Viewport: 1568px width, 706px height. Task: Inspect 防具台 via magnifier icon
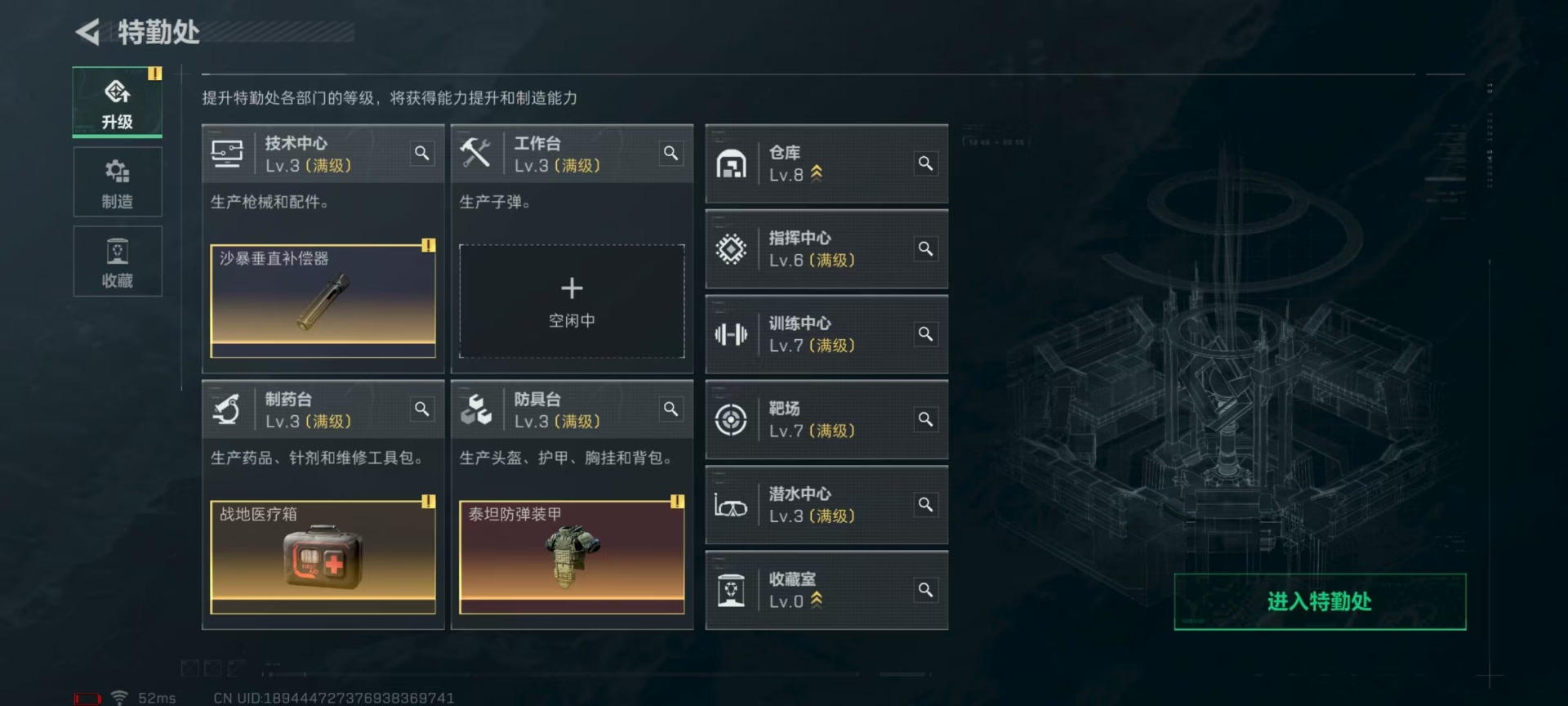pos(670,409)
